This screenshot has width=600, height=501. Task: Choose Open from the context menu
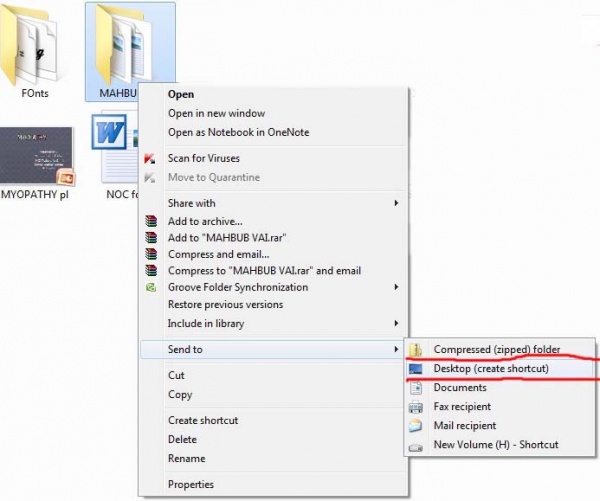(x=273, y=94)
